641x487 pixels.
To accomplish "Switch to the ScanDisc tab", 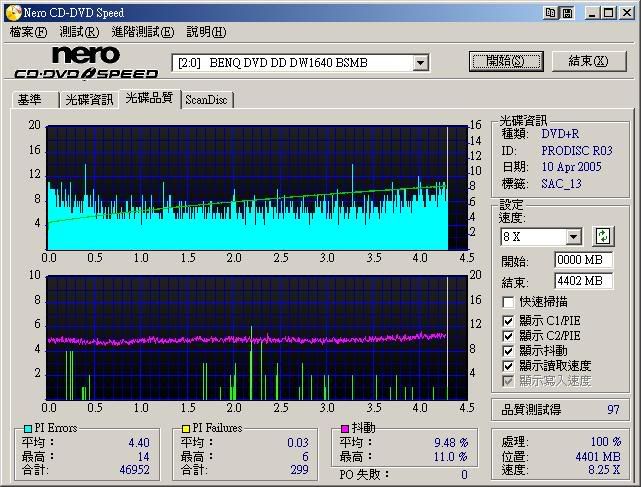I will (206, 99).
